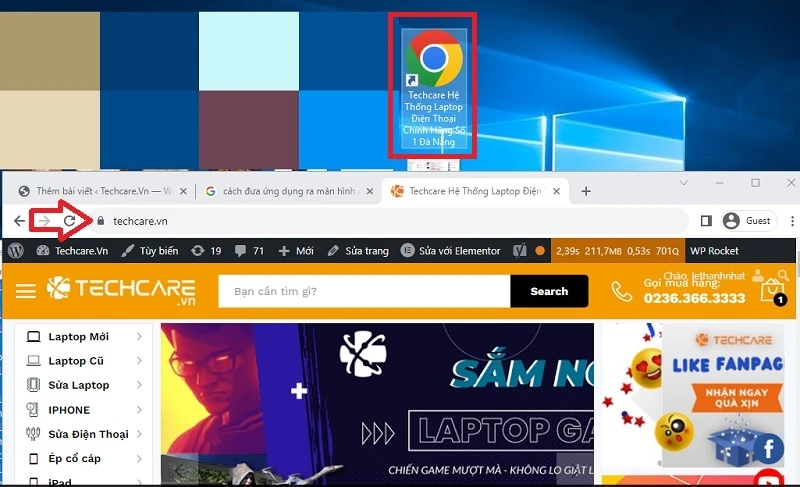Click the browser back arrow
Viewport: 800px width, 487px height.
[x=20, y=221]
